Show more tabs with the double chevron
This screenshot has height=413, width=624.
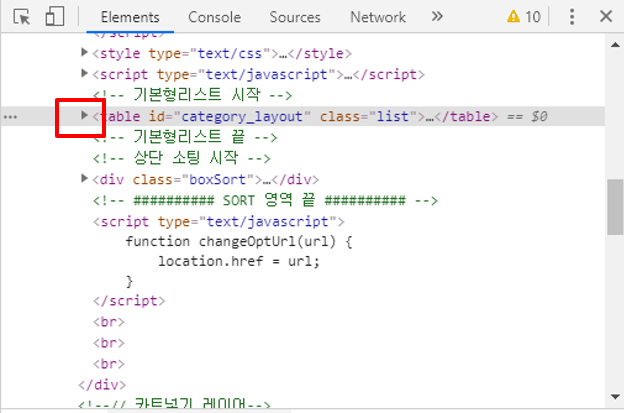coord(437,16)
